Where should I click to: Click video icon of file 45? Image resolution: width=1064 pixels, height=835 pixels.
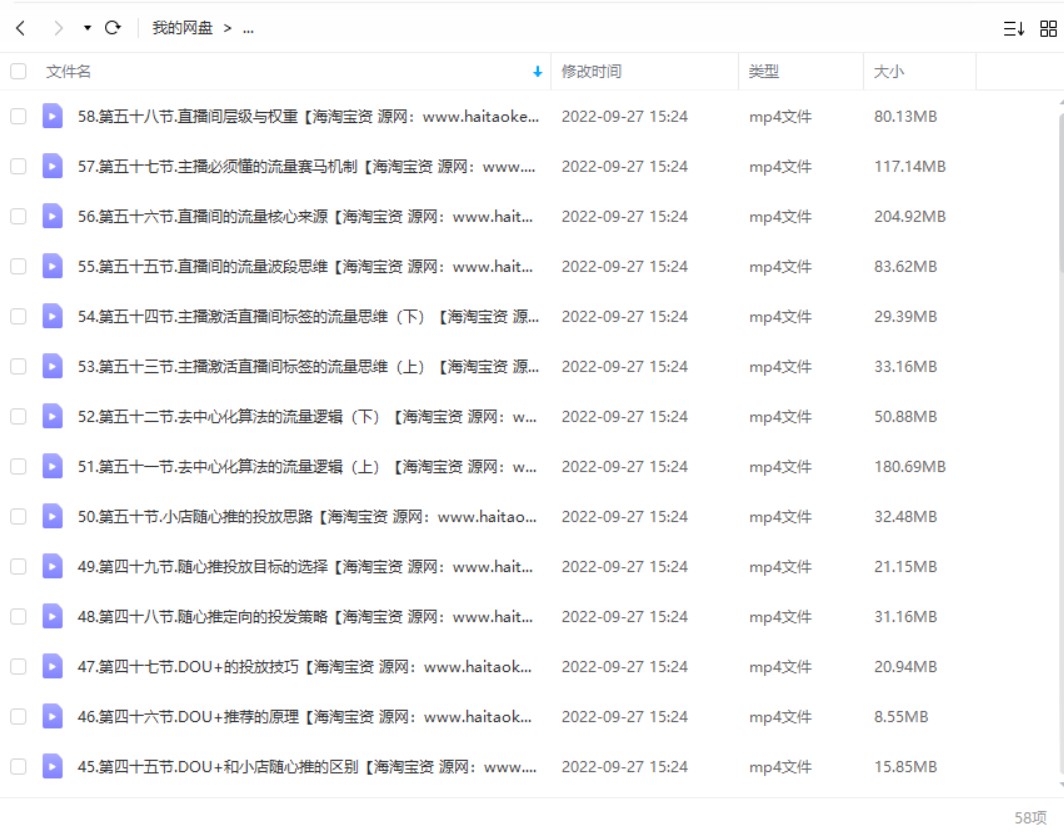pos(52,766)
